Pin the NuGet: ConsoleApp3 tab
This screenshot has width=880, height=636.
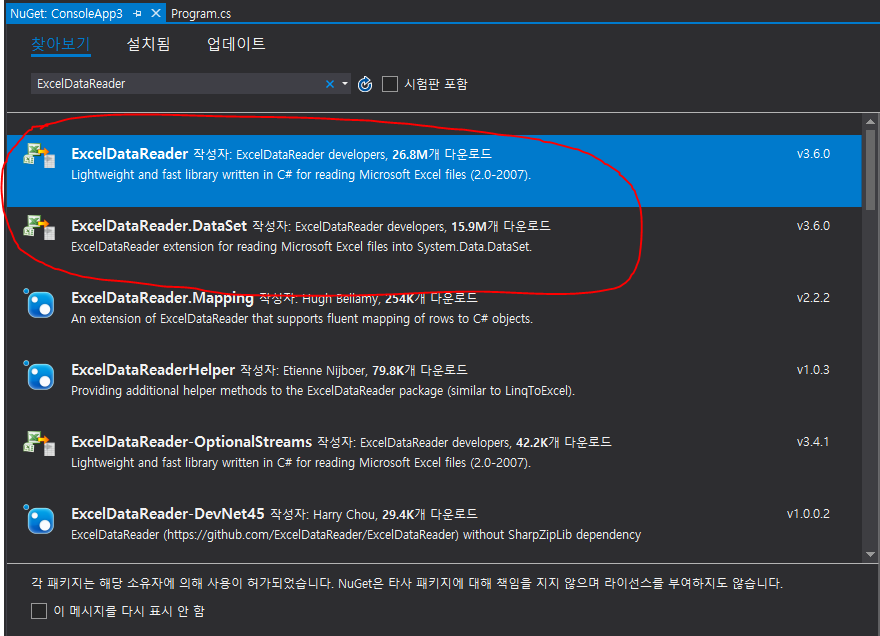(138, 13)
